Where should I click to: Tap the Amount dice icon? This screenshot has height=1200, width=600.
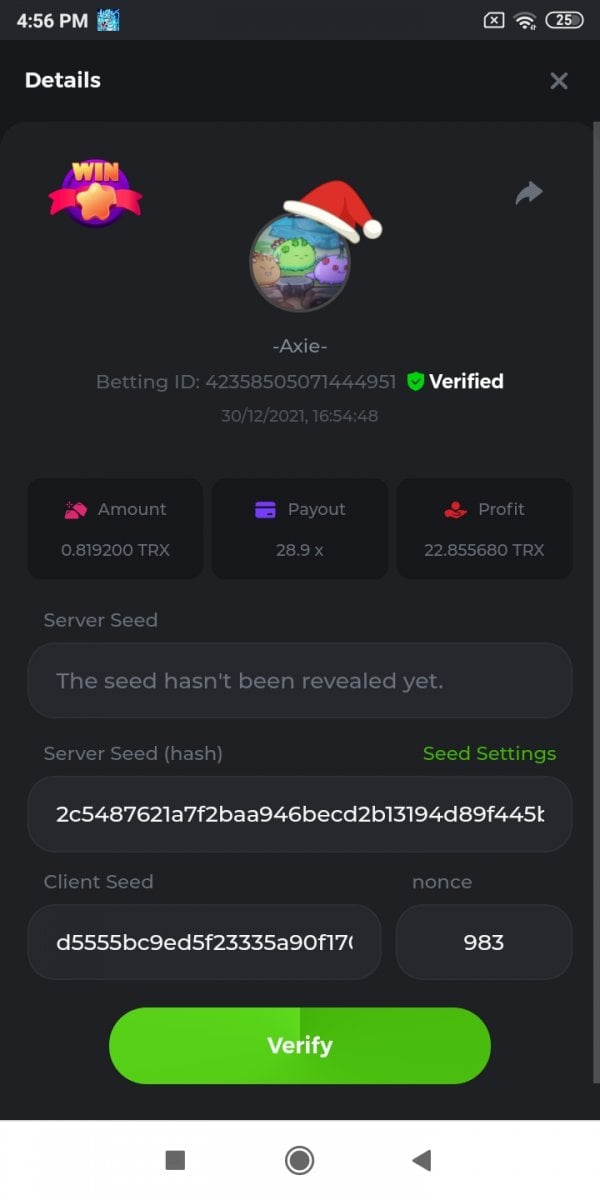click(x=75, y=510)
